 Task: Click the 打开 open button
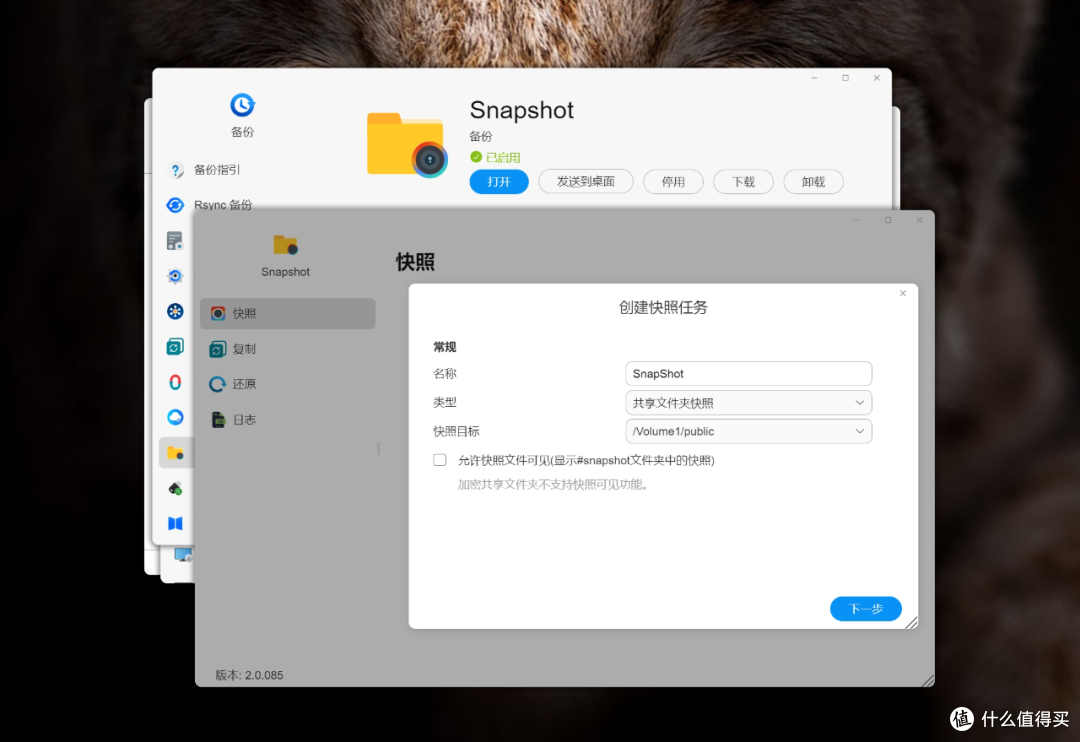point(499,182)
